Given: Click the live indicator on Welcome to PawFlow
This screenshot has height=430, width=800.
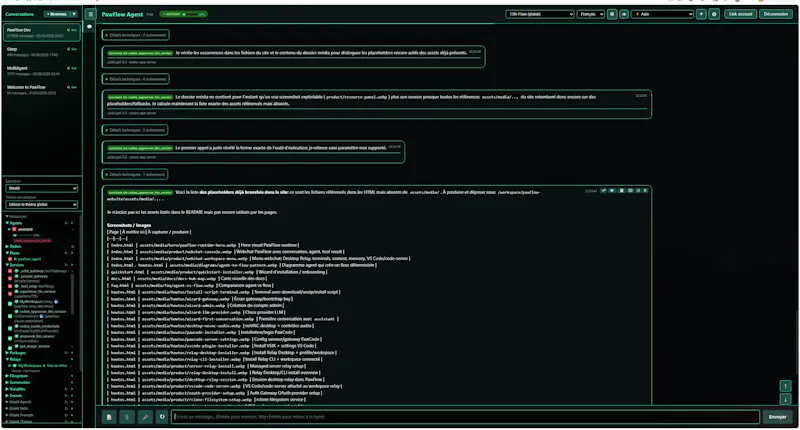Looking at the screenshot, I should (x=72, y=87).
